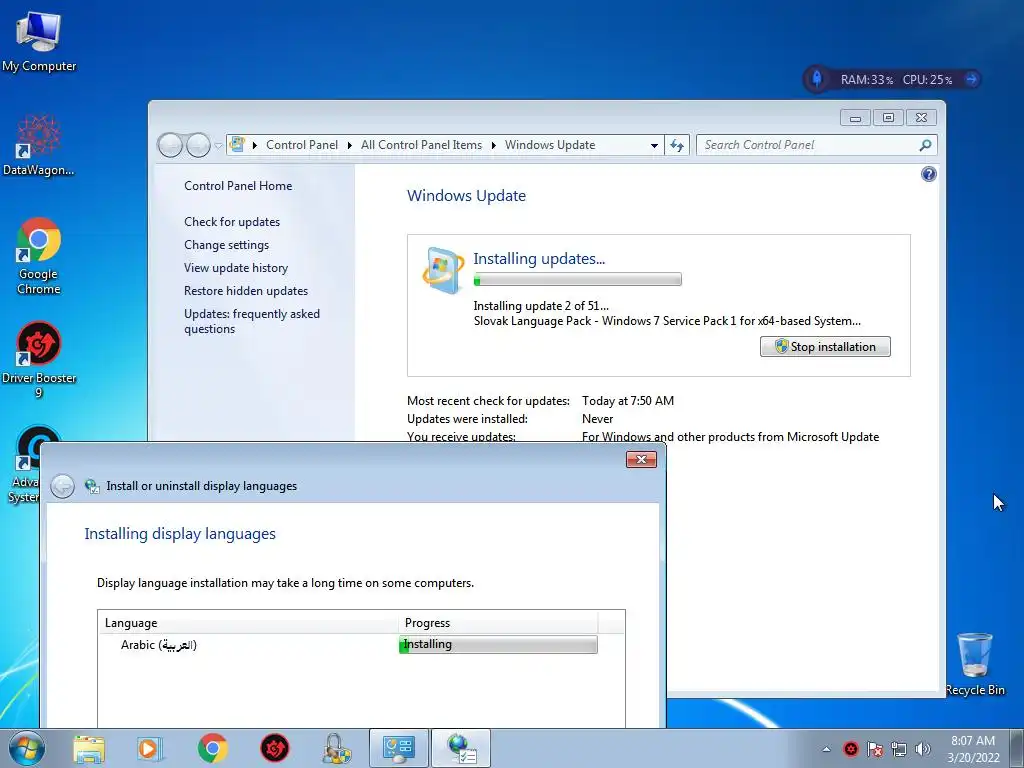The height and width of the screenshot is (768, 1024).
Task: Select All Control Panel Items breadcrumb
Action: tap(421, 145)
